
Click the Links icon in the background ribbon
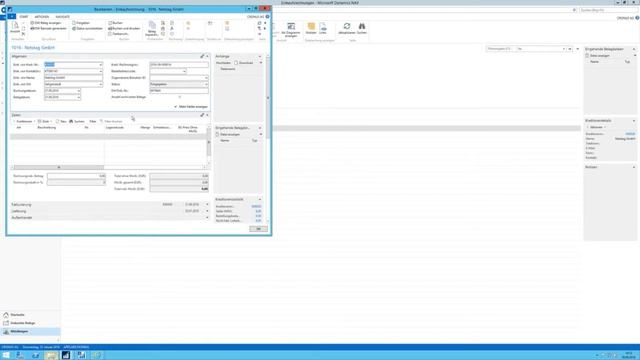(x=323, y=29)
